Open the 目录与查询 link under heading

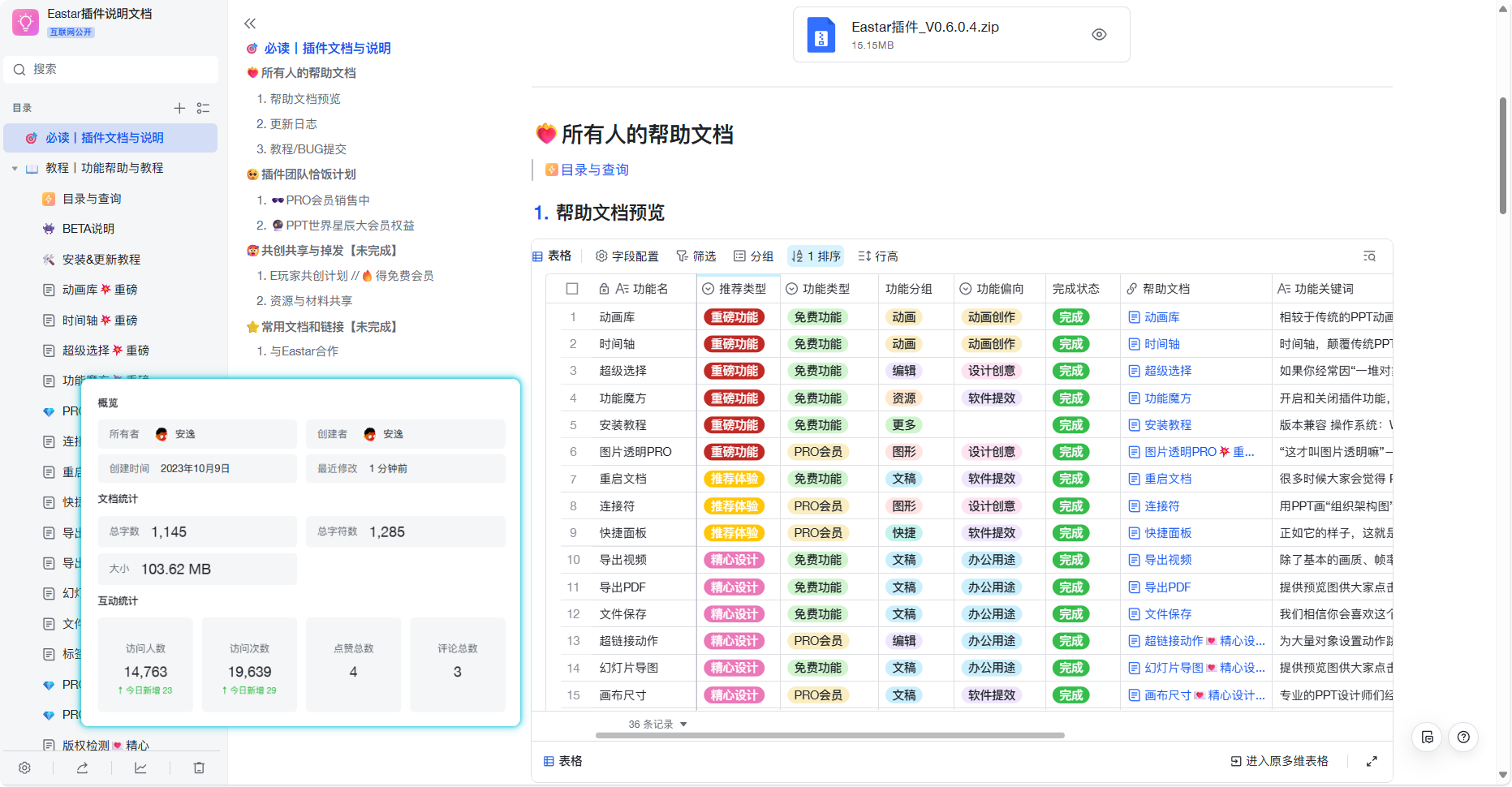(x=594, y=170)
